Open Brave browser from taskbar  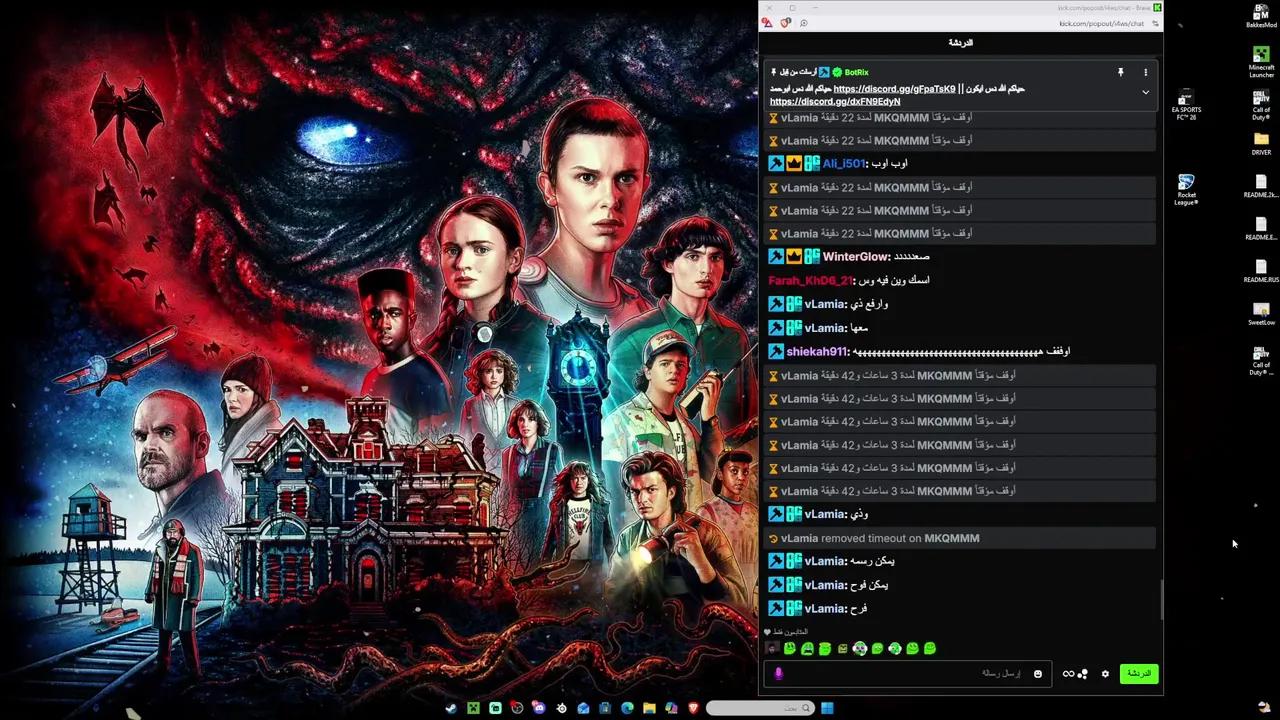pos(693,708)
